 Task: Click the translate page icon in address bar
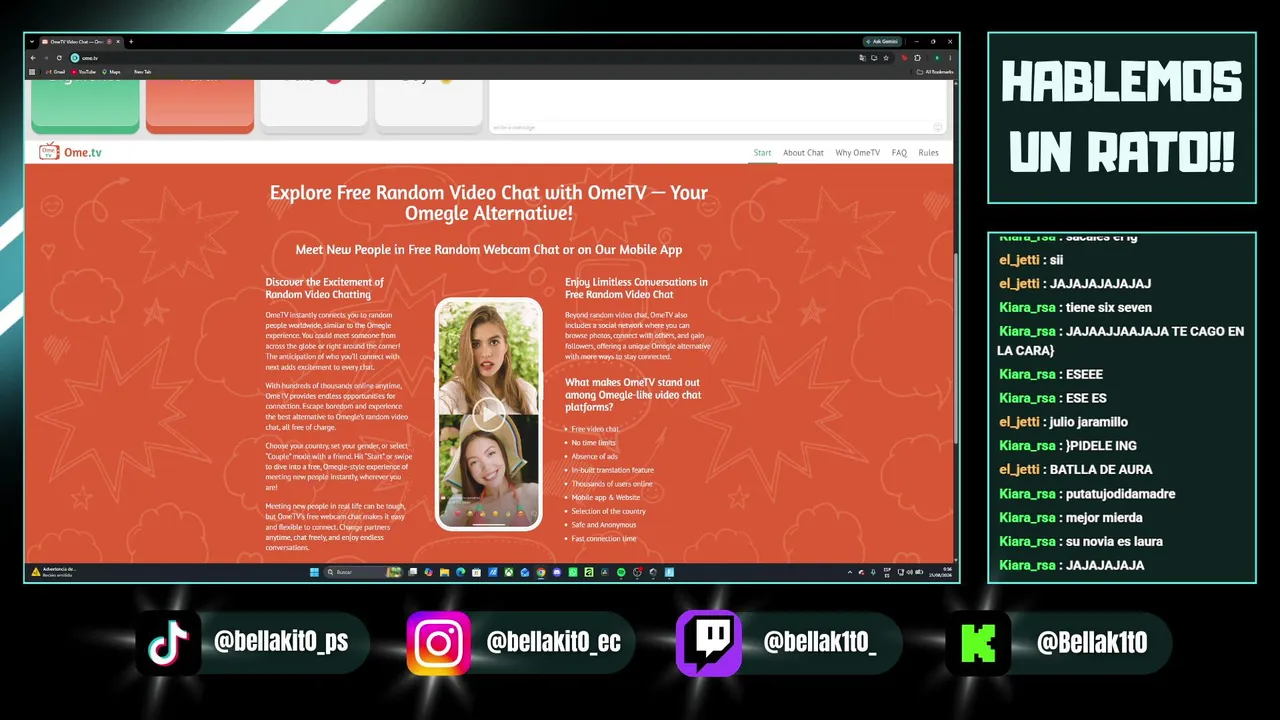862,58
